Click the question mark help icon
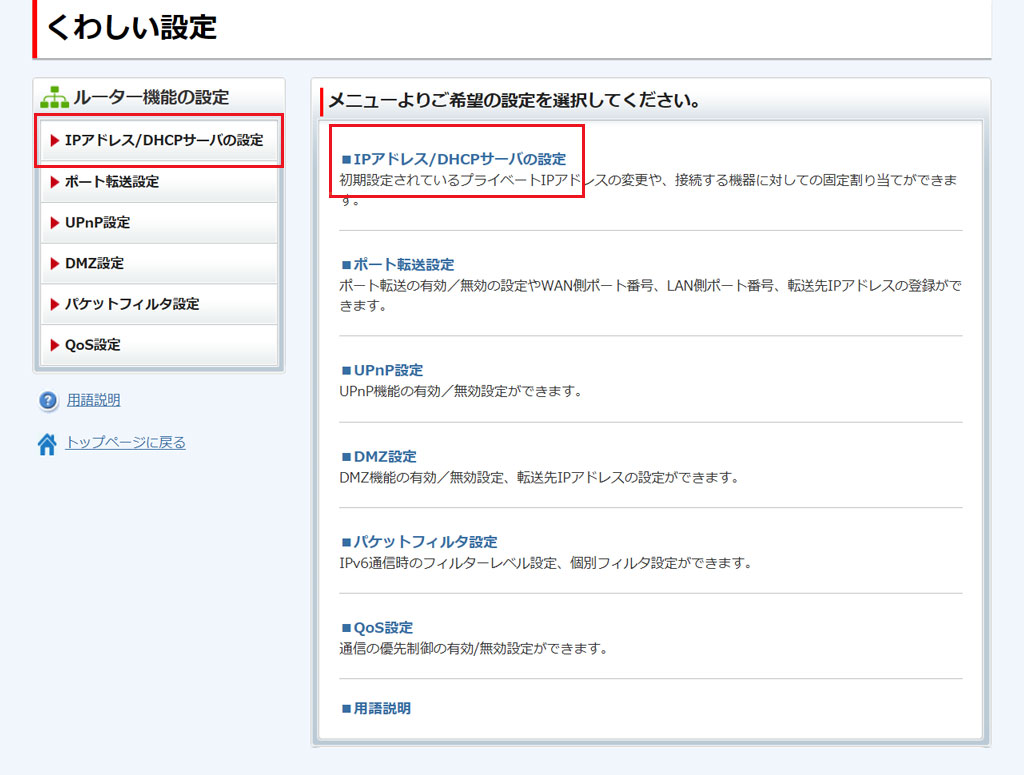The height and width of the screenshot is (775, 1024). 48,401
